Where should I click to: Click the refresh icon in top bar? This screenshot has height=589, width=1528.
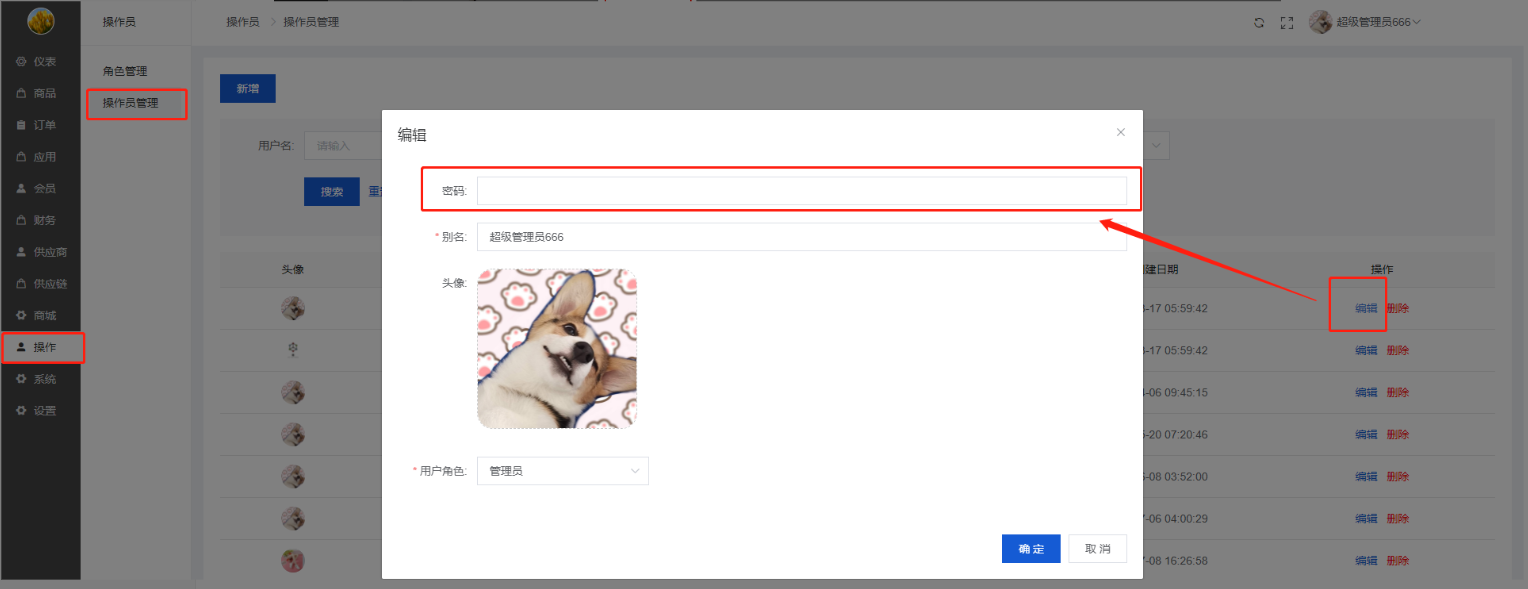(x=1259, y=22)
